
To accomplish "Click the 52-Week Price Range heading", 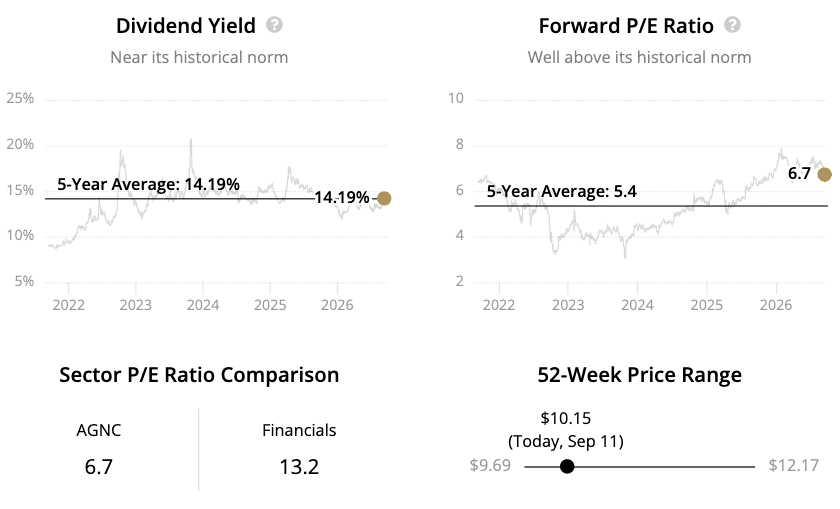I will coord(640,375).
